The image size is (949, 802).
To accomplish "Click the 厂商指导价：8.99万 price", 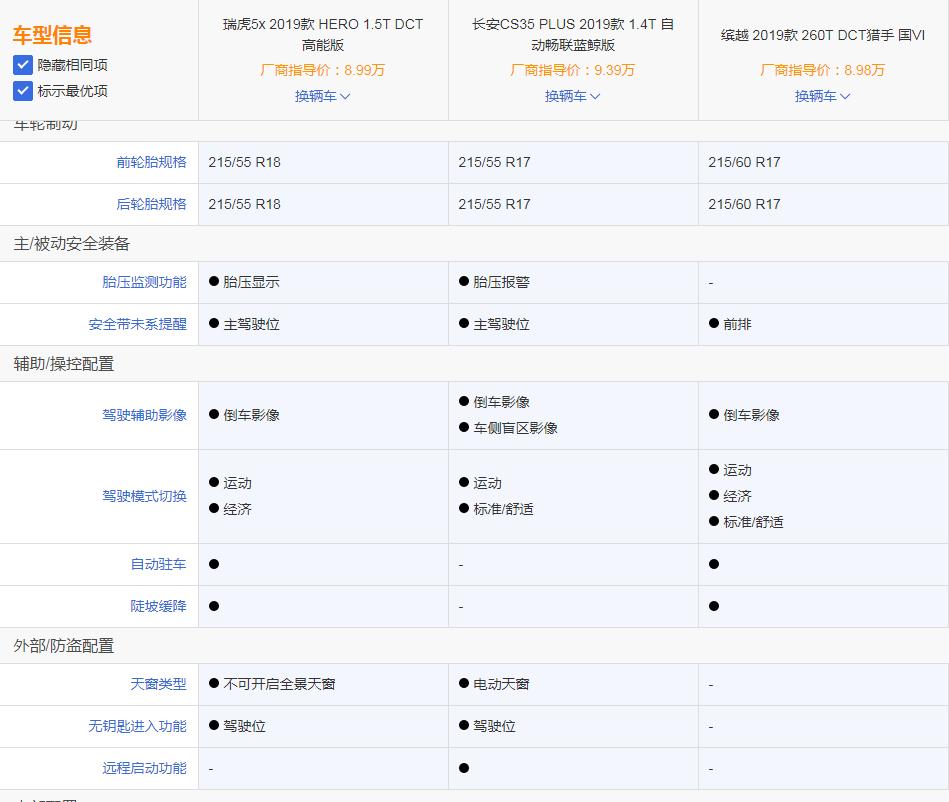I will tap(323, 70).
